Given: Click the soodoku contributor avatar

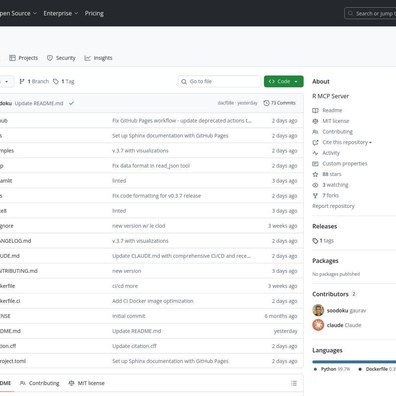Looking at the screenshot, I should pyautogui.click(x=318, y=310).
